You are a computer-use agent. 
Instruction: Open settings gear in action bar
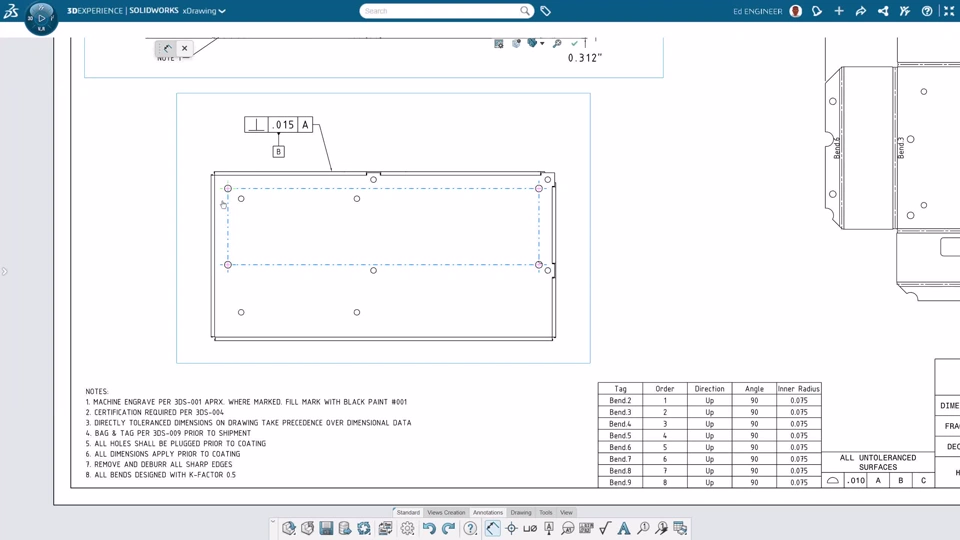(x=408, y=528)
